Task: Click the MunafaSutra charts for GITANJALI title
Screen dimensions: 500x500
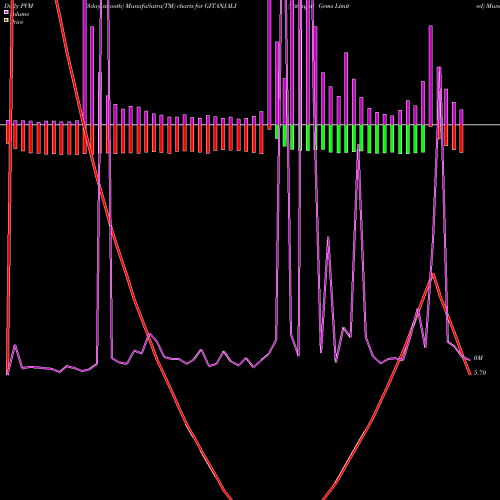Action: pyautogui.click(x=161, y=6)
